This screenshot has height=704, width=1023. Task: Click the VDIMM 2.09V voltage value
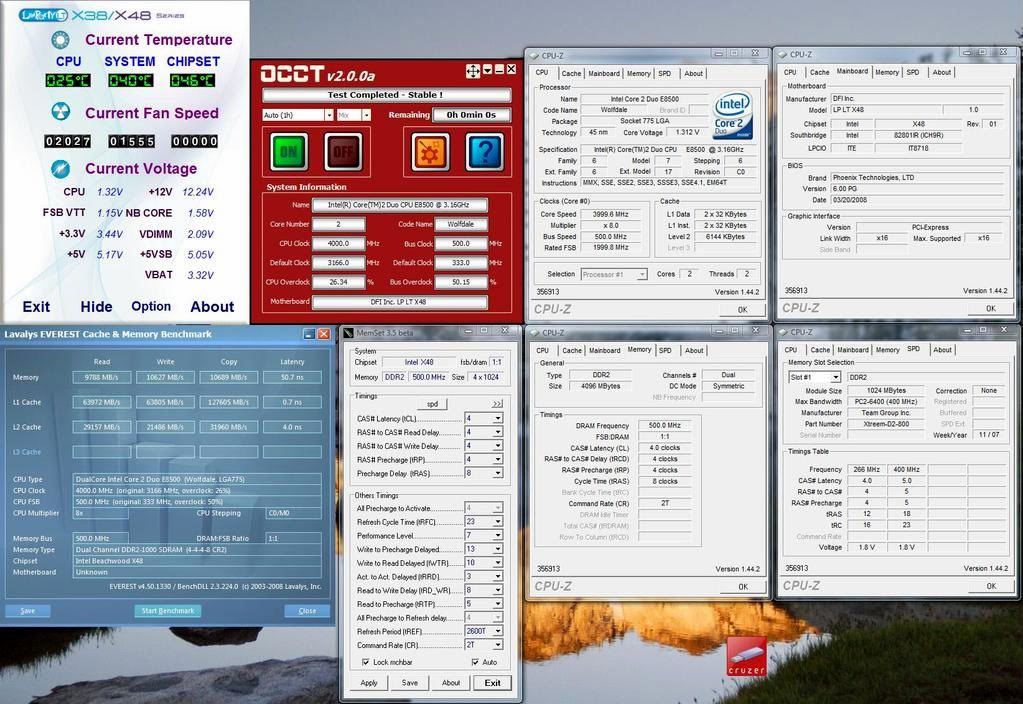tap(200, 234)
